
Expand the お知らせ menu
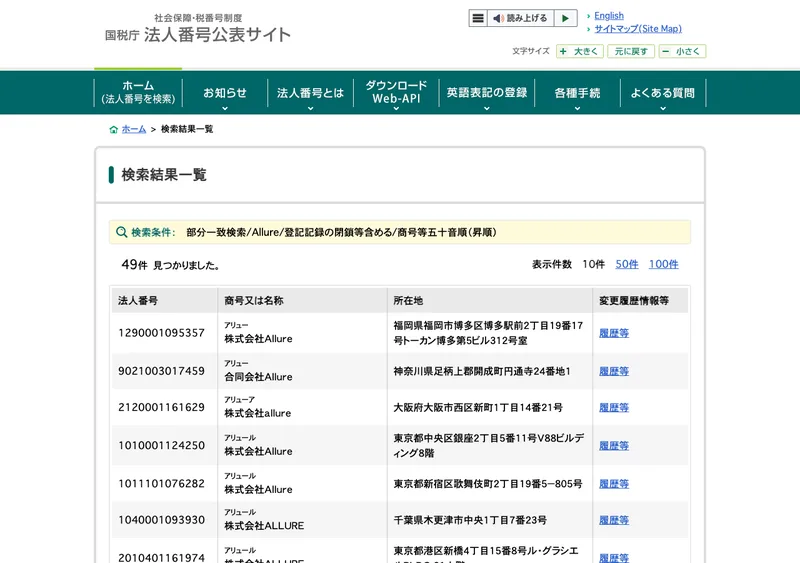point(224,93)
